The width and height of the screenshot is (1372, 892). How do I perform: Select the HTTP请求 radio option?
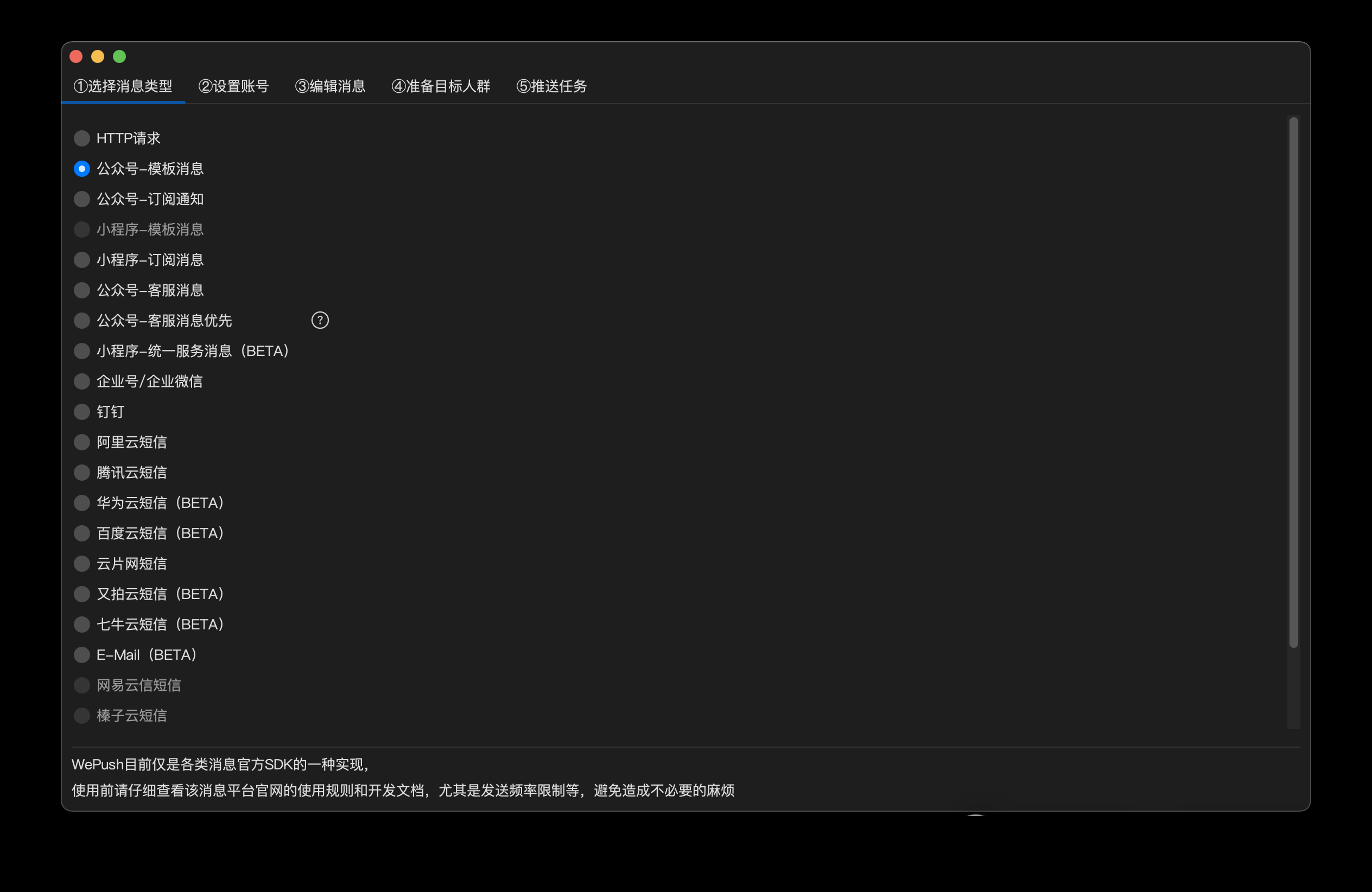pyautogui.click(x=82, y=138)
